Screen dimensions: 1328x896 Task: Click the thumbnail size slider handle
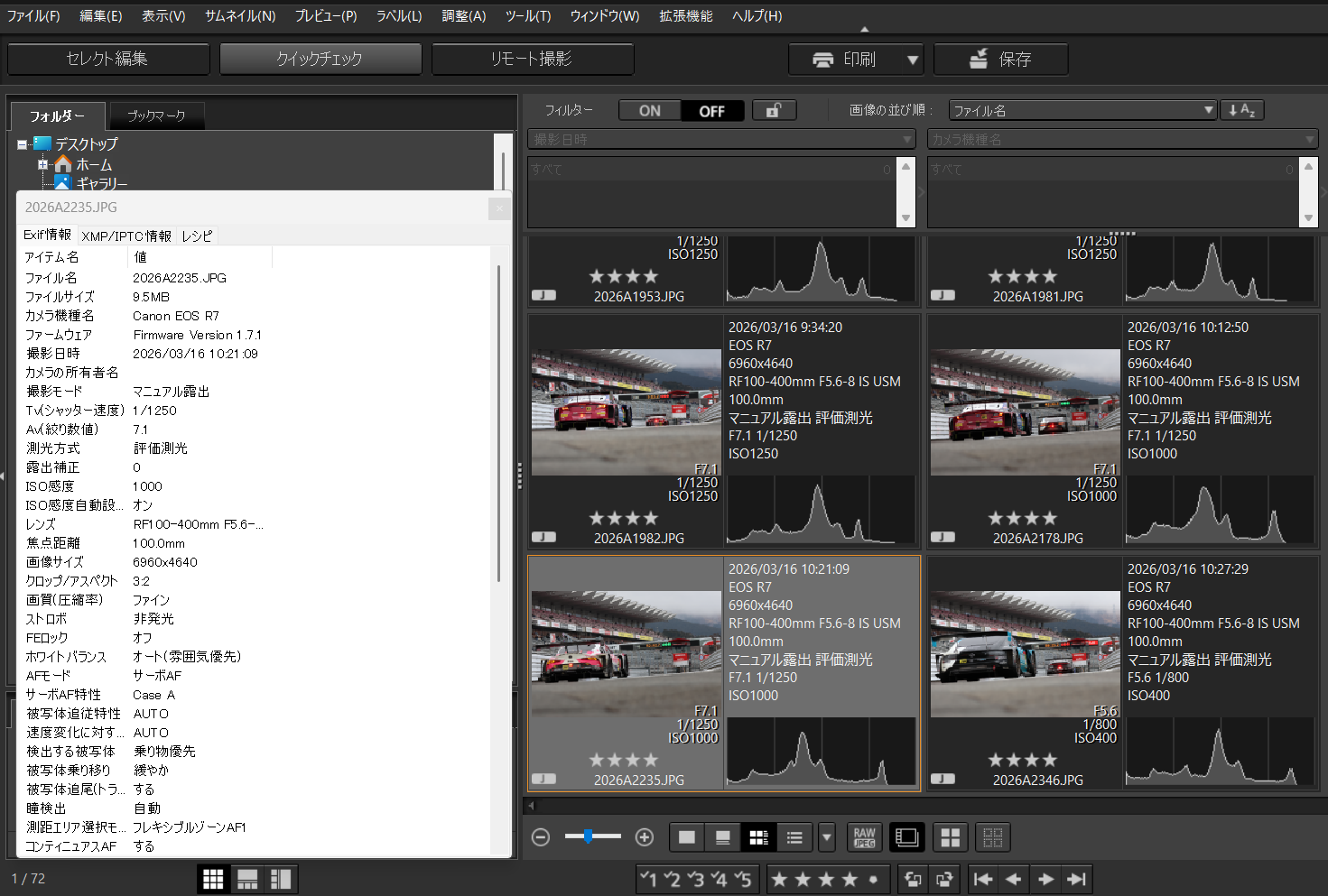point(588,836)
